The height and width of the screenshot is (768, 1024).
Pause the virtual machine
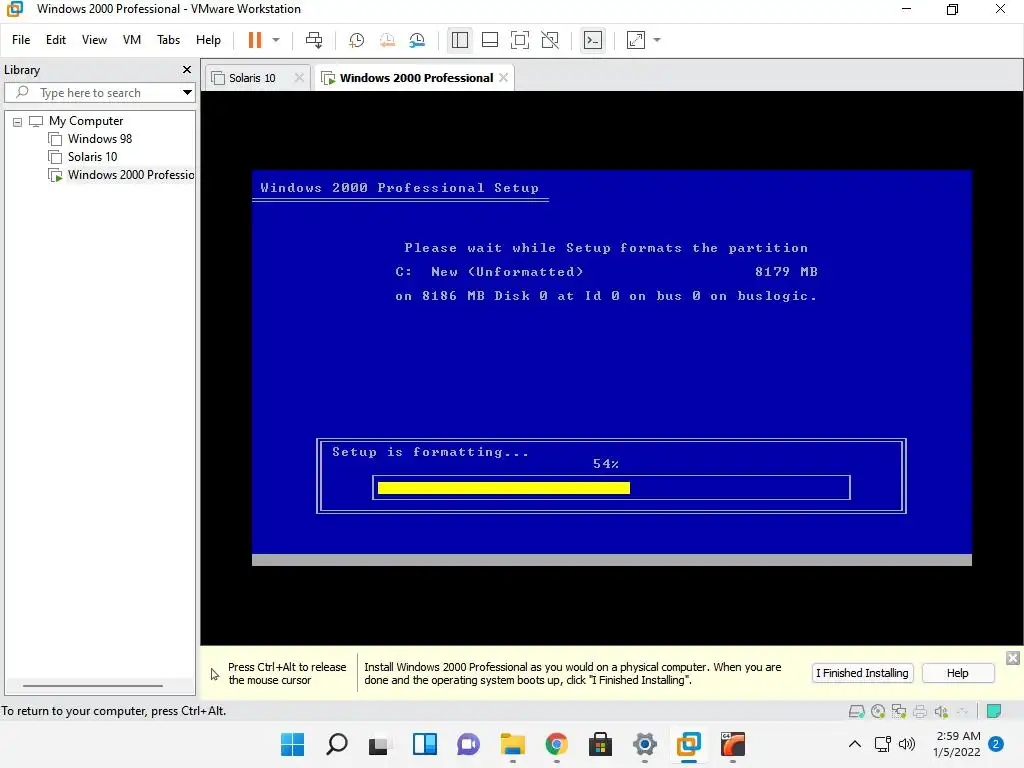255,40
